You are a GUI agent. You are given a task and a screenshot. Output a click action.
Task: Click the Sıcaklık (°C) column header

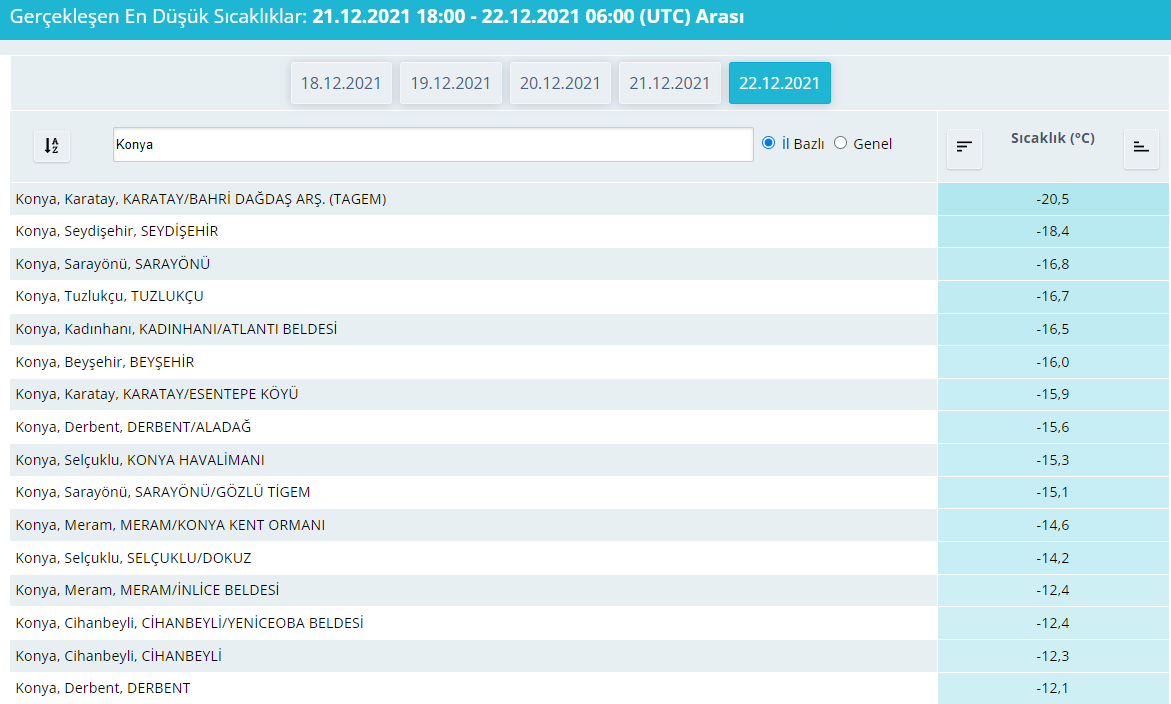coord(1052,138)
